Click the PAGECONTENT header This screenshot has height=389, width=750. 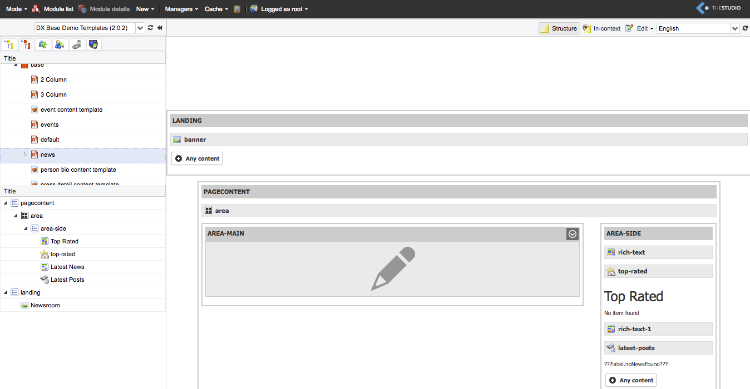[459, 192]
